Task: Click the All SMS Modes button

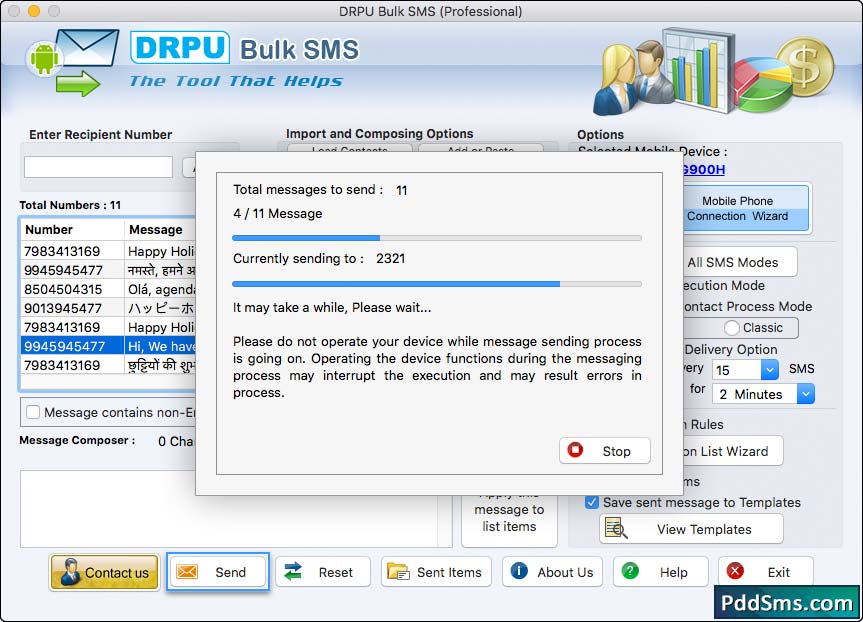Action: (740, 263)
